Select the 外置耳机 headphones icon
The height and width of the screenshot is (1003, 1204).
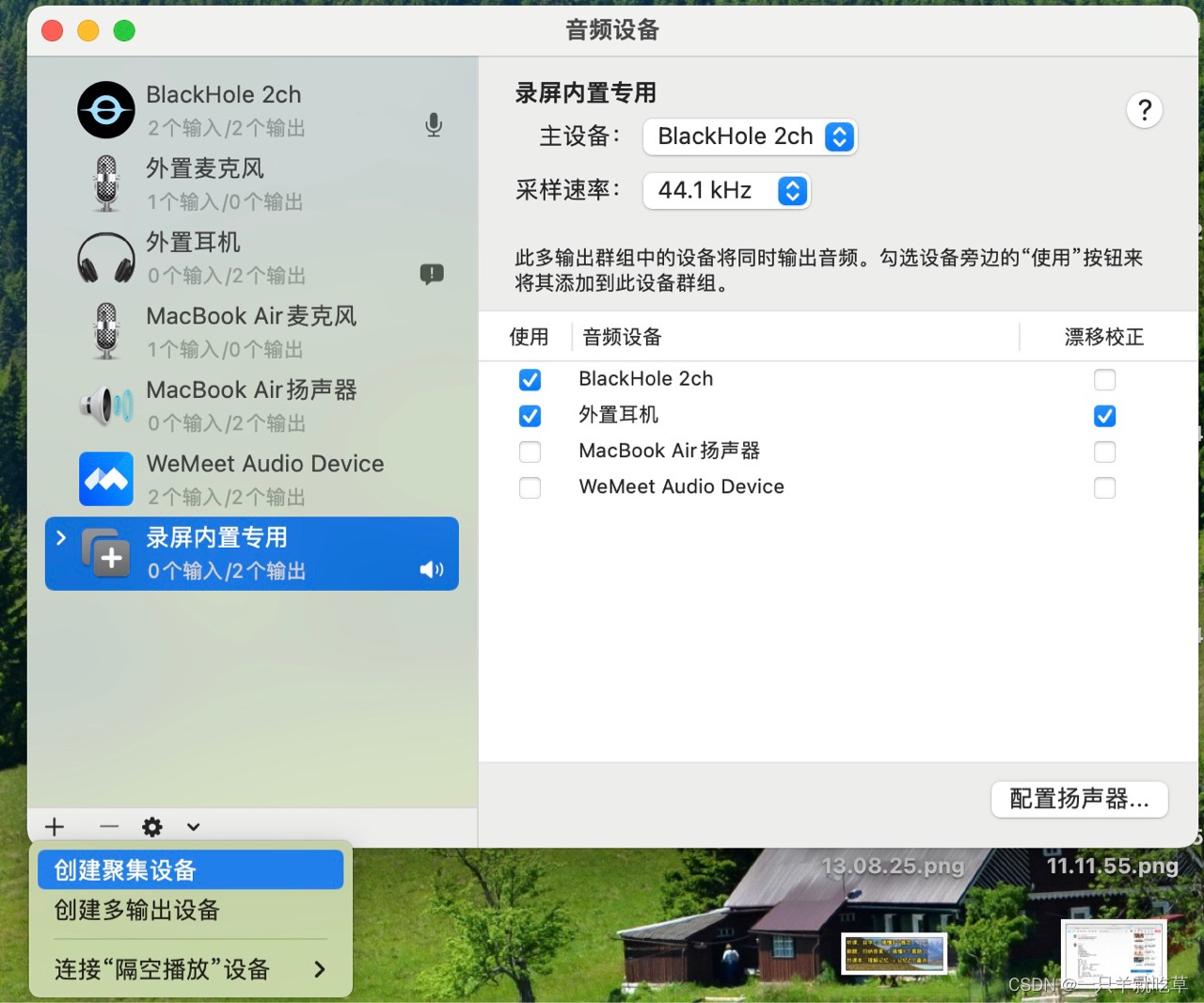click(106, 258)
